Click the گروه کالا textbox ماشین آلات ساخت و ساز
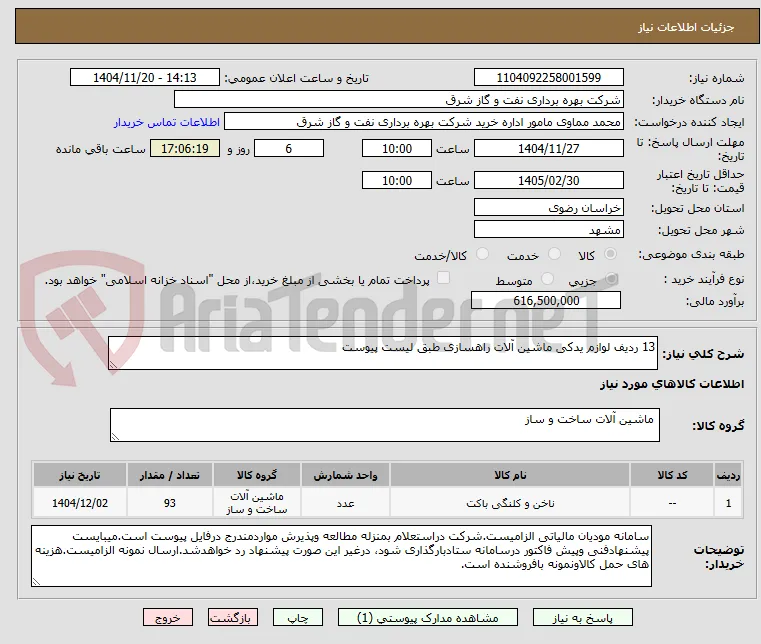Viewport: 761px width, 644px height. [x=385, y=425]
